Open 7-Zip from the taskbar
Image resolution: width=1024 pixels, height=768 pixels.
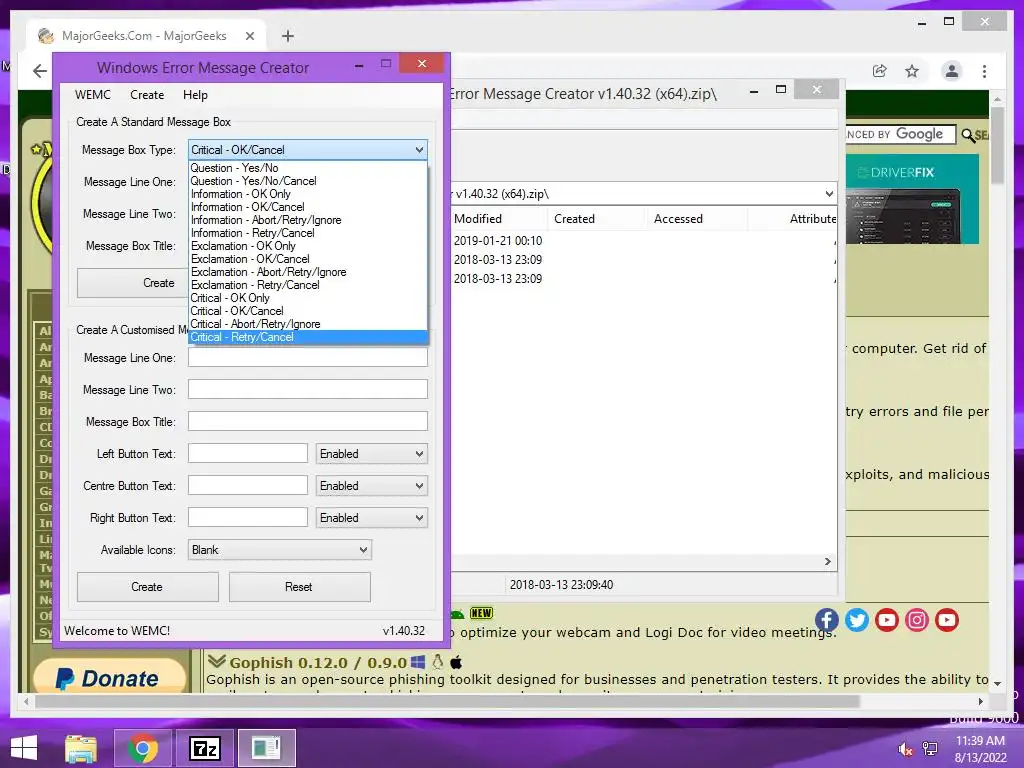204,748
